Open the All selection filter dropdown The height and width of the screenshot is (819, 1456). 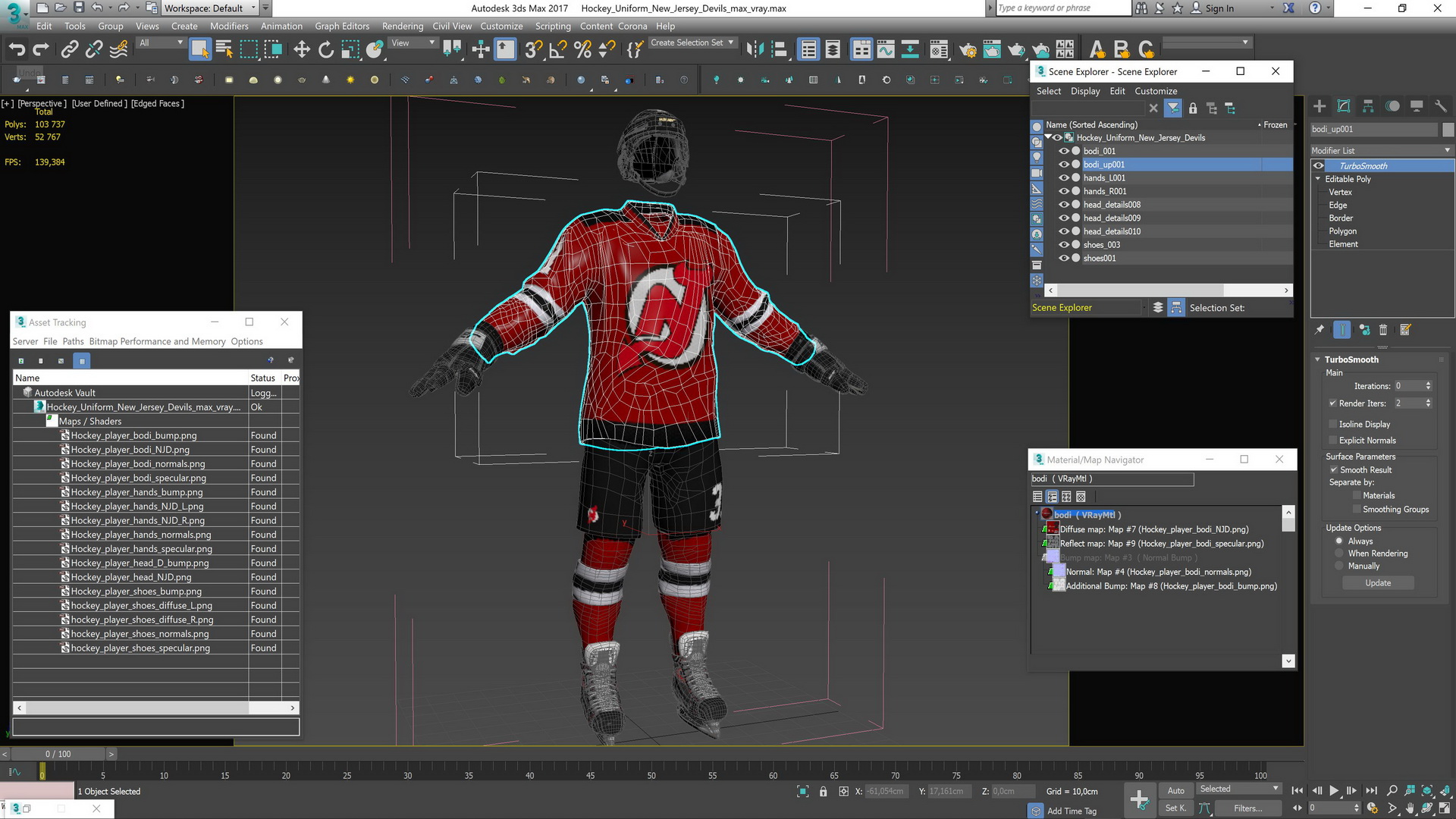click(161, 43)
